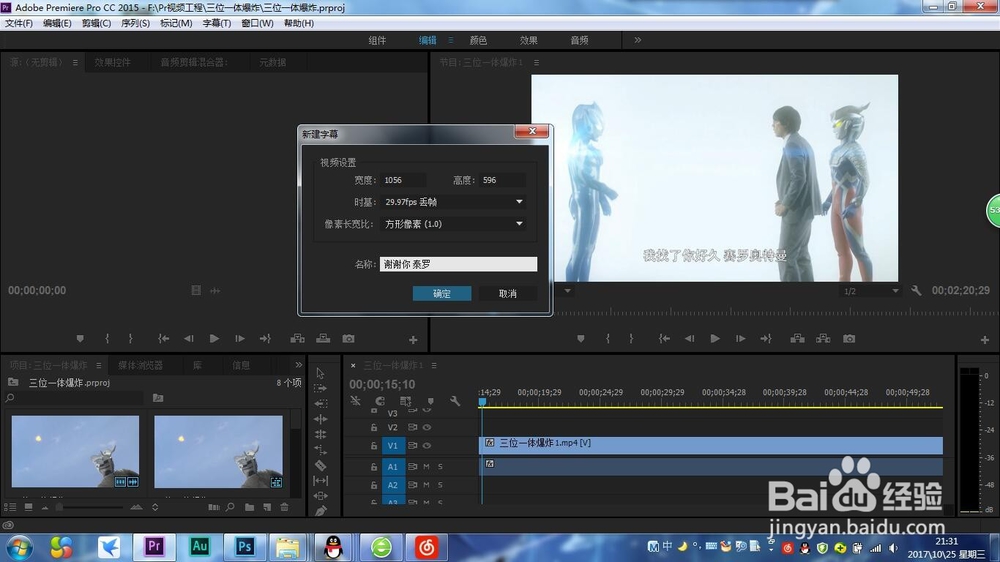Click the Find magnifier in project panel footer

(x=230, y=507)
